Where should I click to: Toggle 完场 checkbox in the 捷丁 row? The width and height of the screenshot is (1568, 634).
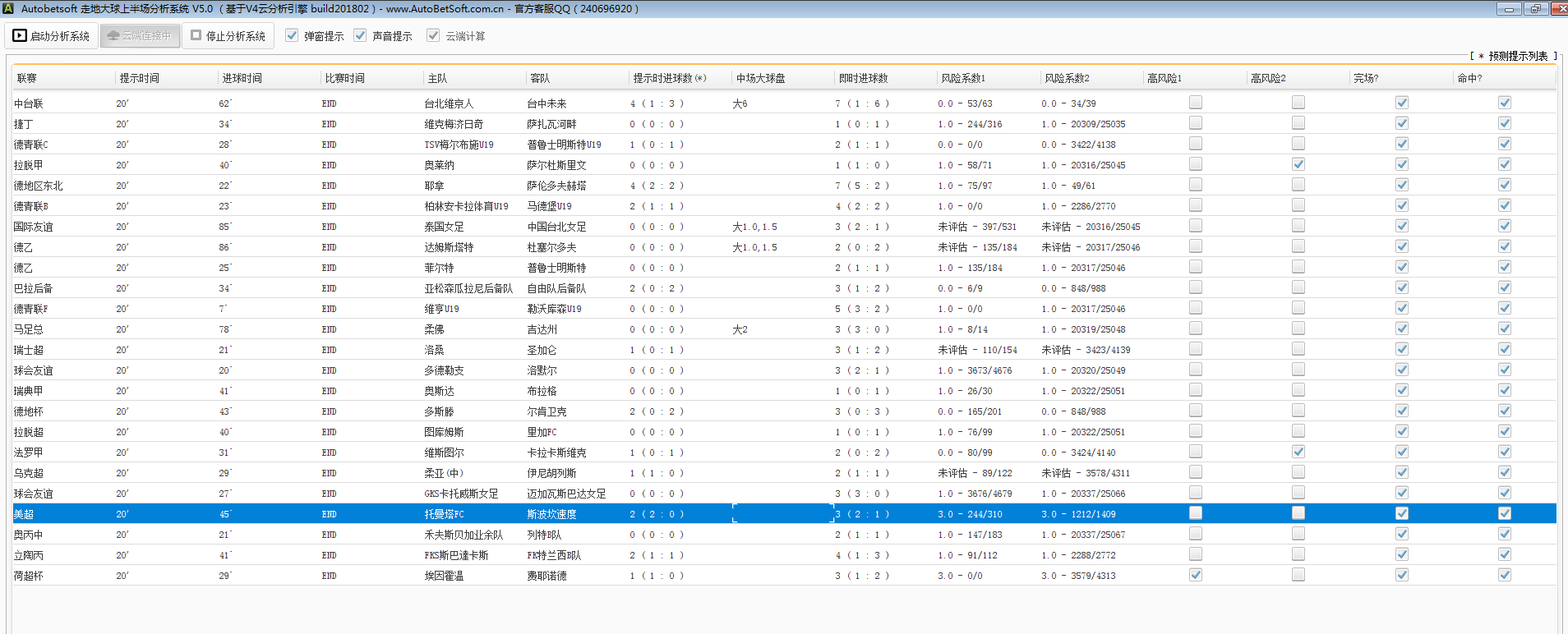[1402, 123]
